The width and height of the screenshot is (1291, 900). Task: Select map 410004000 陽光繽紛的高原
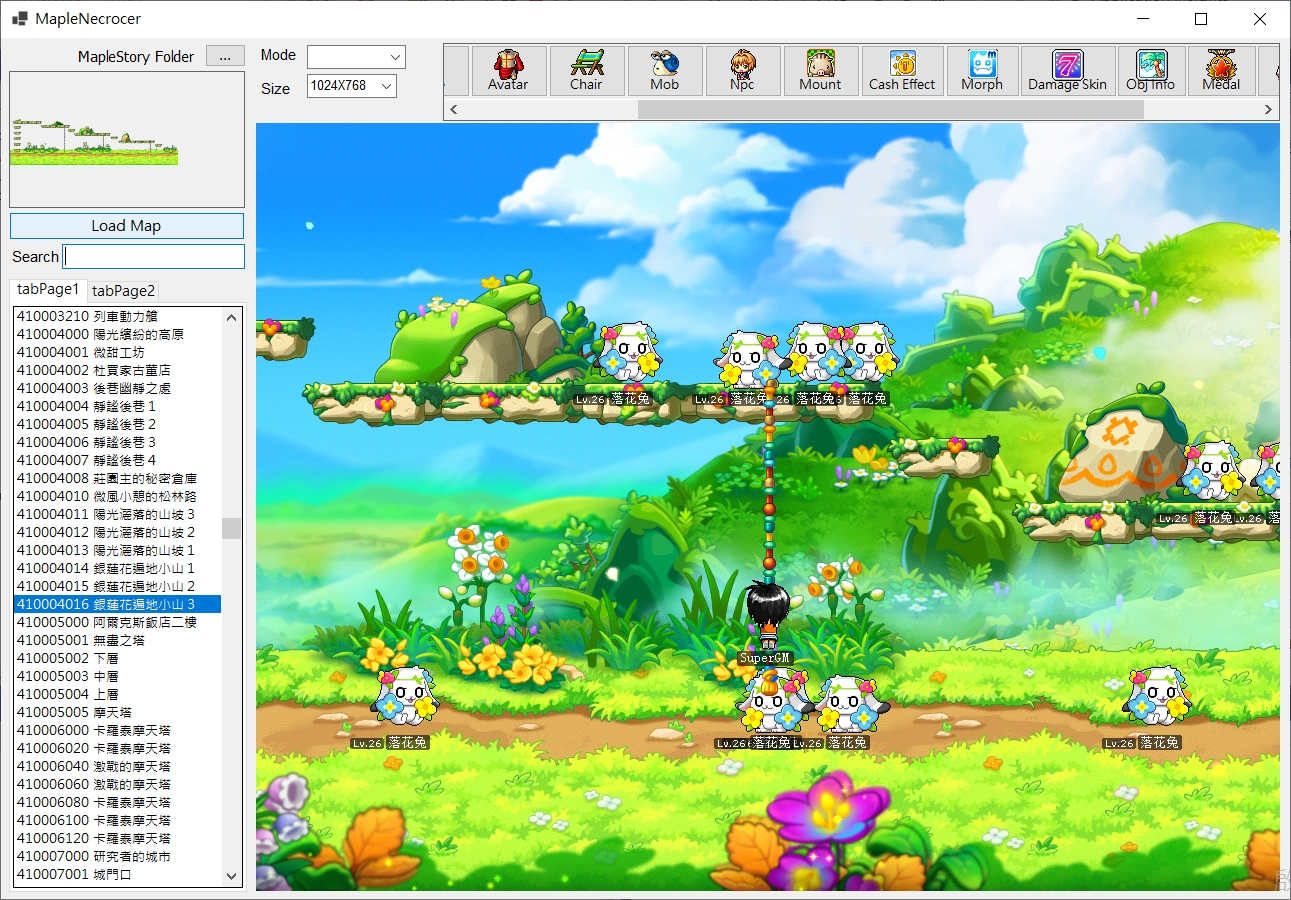(x=117, y=334)
